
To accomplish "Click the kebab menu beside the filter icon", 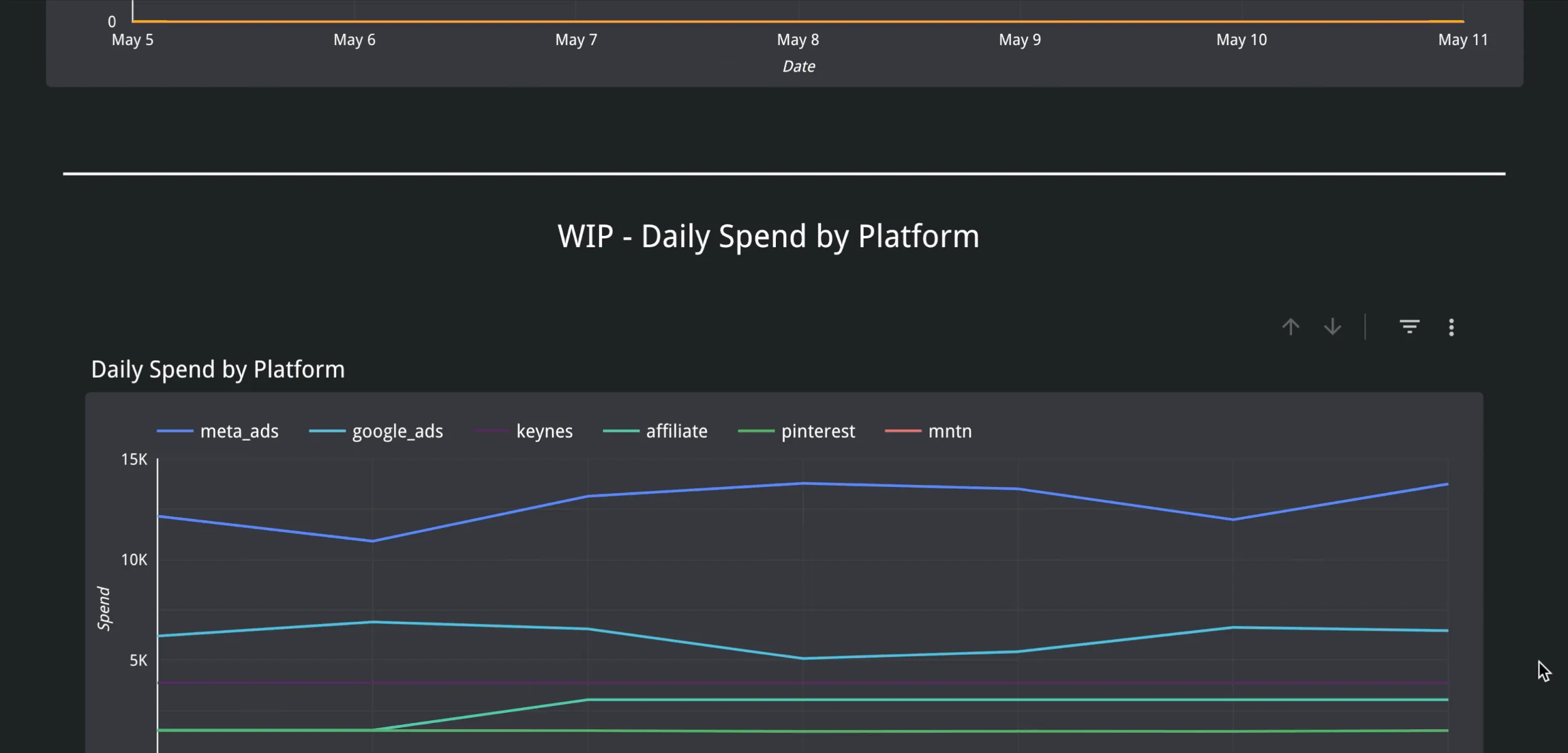I will pos(1451,326).
